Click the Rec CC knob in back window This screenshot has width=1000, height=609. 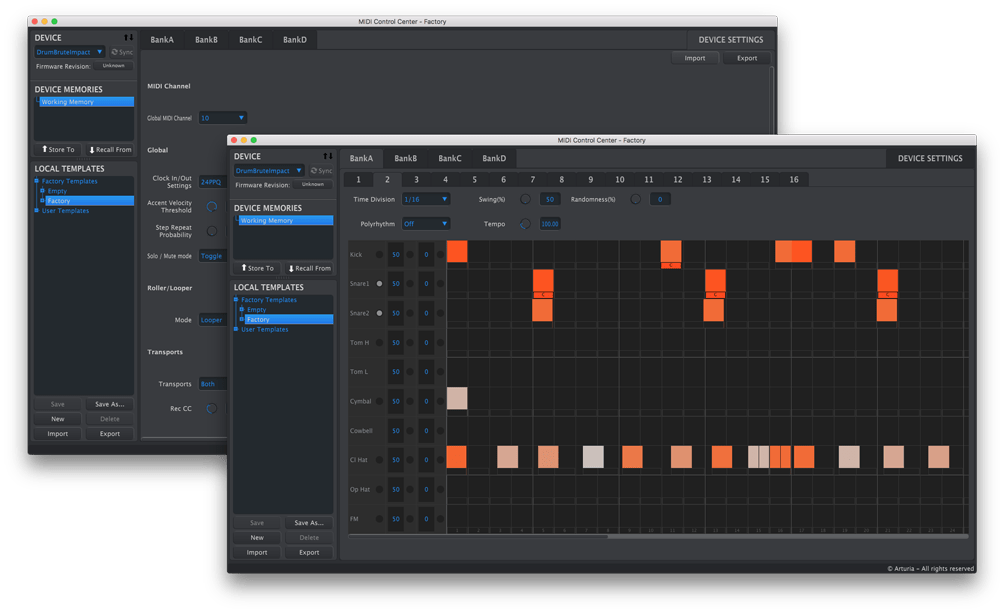212,408
